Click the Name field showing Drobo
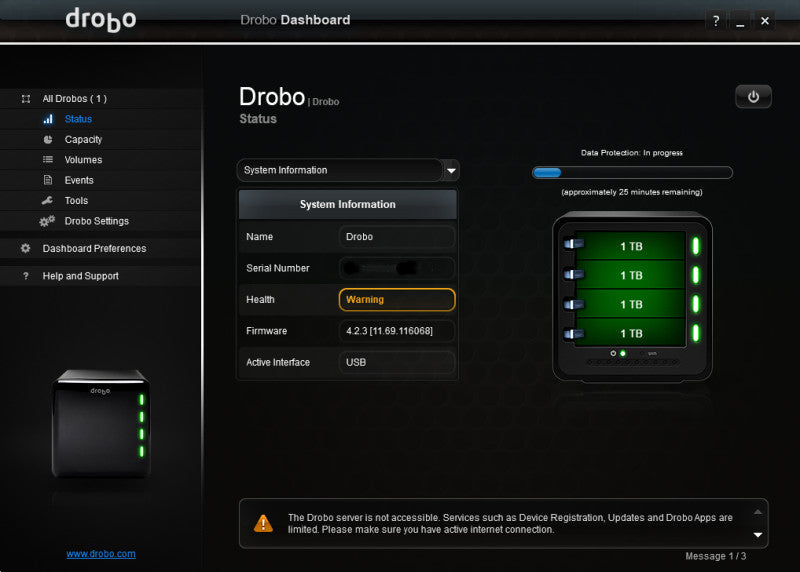This screenshot has height=572, width=800. click(x=396, y=237)
